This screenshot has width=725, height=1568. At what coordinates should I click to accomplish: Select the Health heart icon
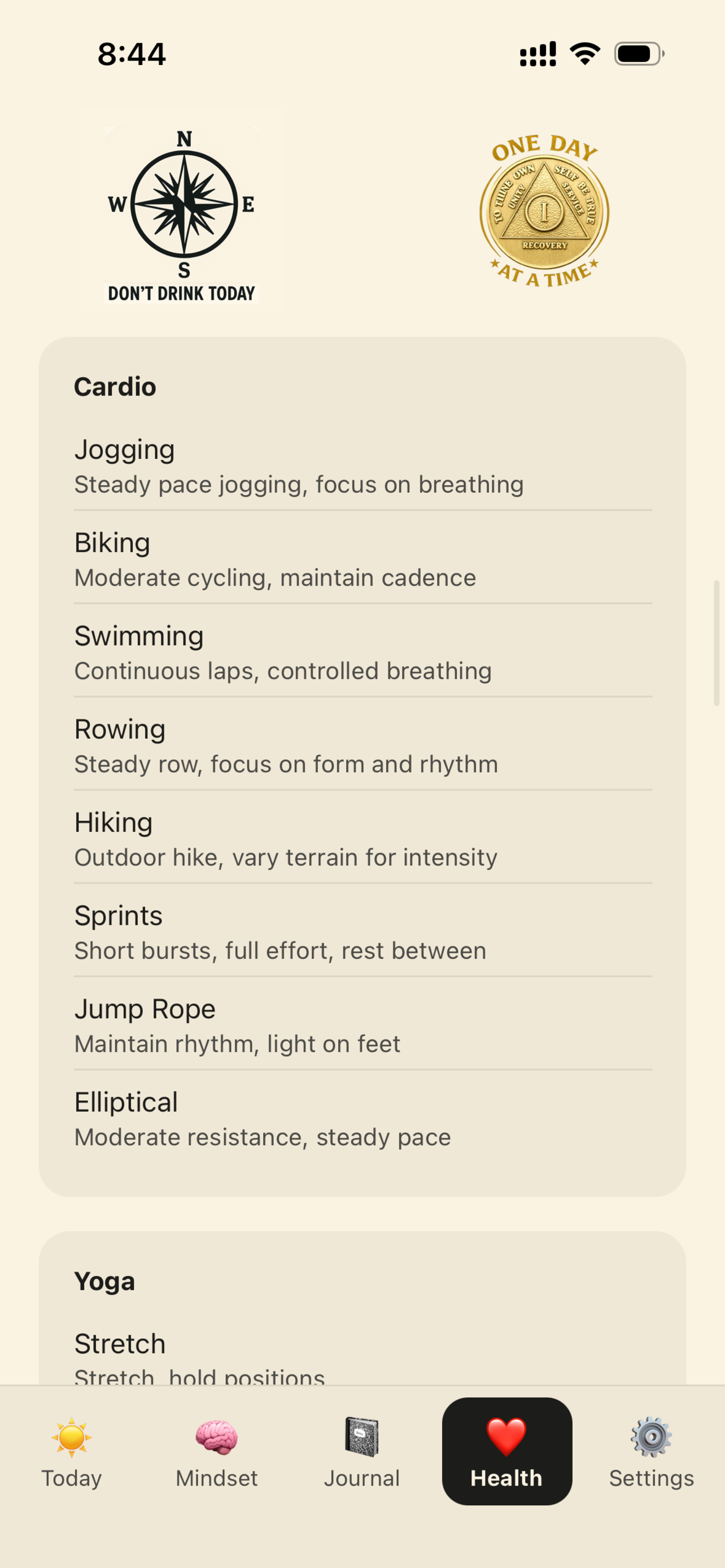(506, 1437)
